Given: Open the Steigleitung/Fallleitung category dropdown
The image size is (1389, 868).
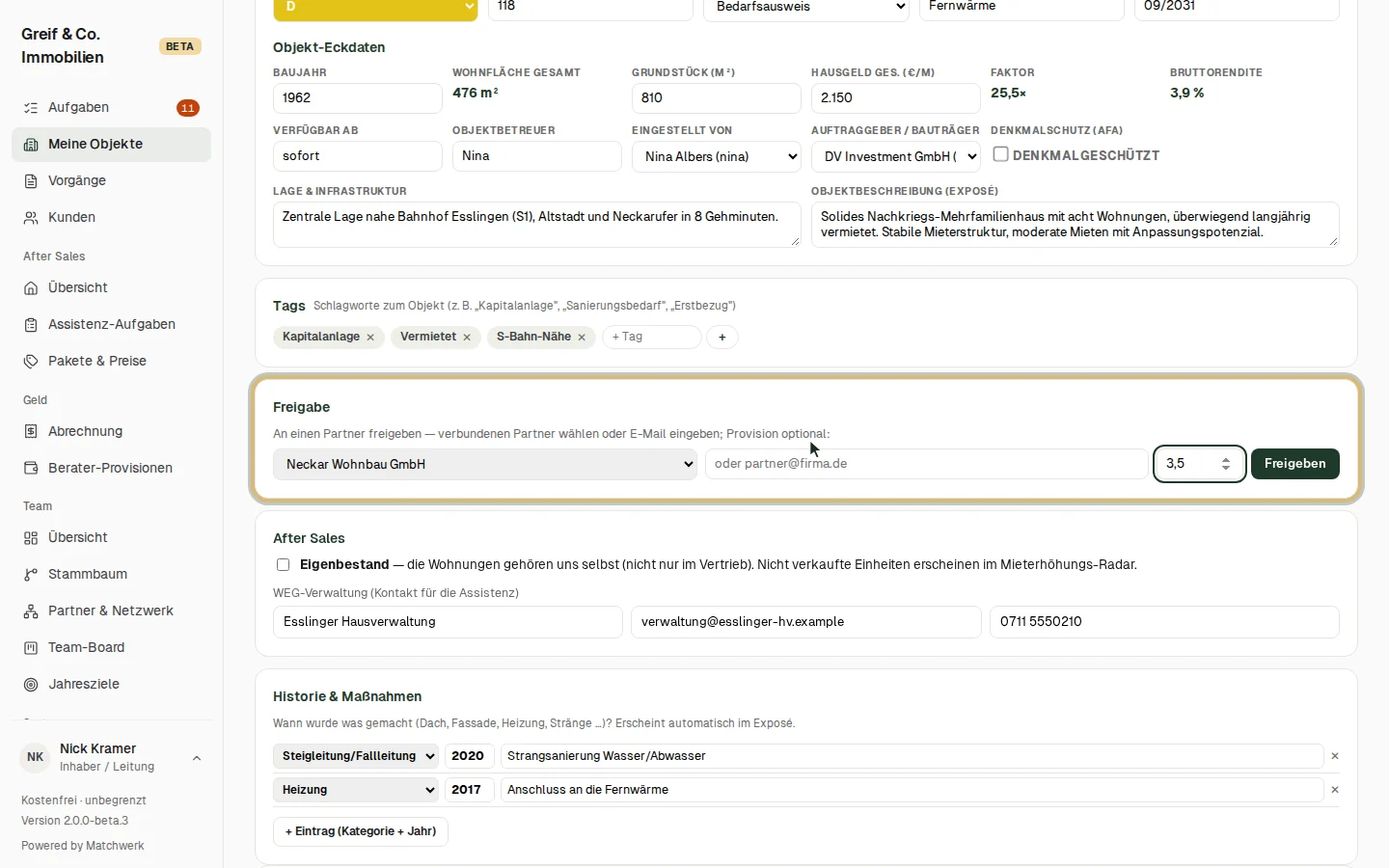Looking at the screenshot, I should tap(356, 756).
